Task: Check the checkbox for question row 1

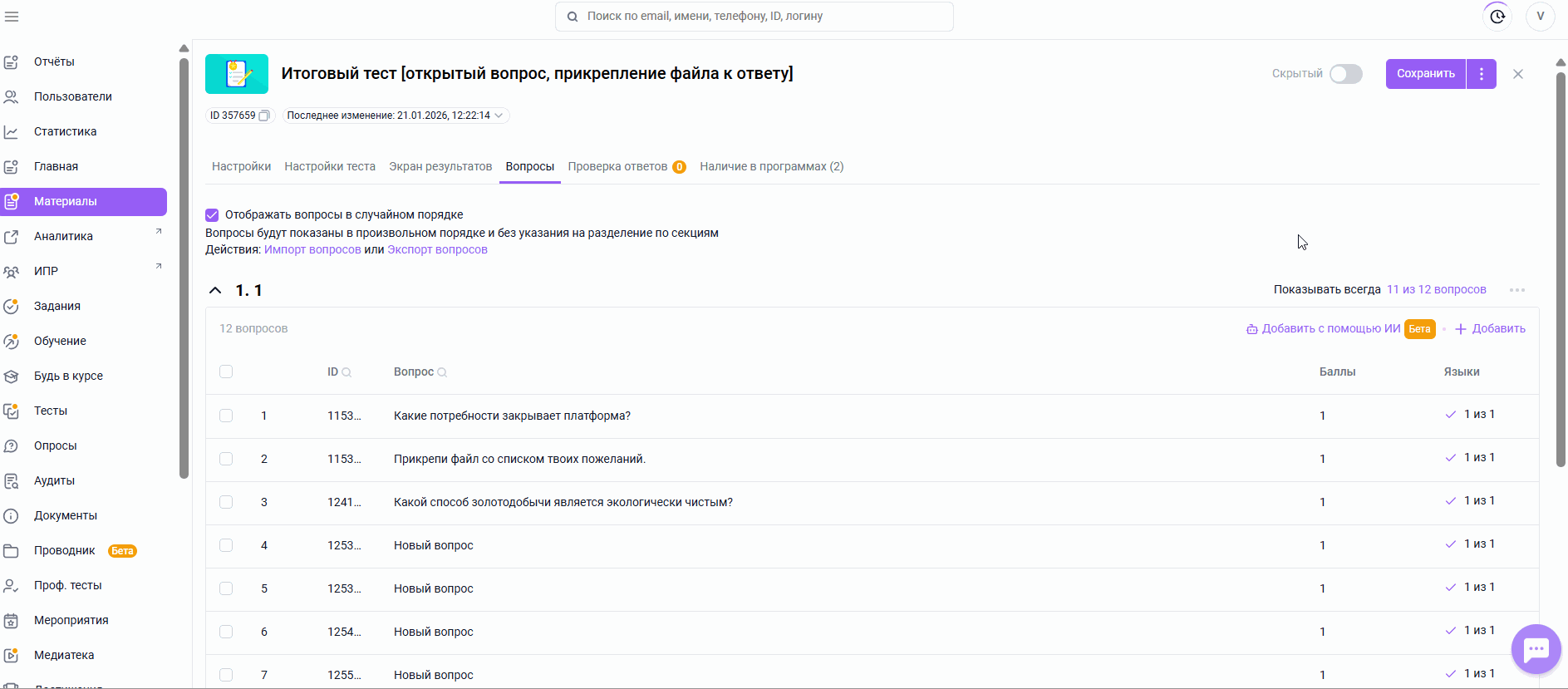Action: [x=226, y=416]
